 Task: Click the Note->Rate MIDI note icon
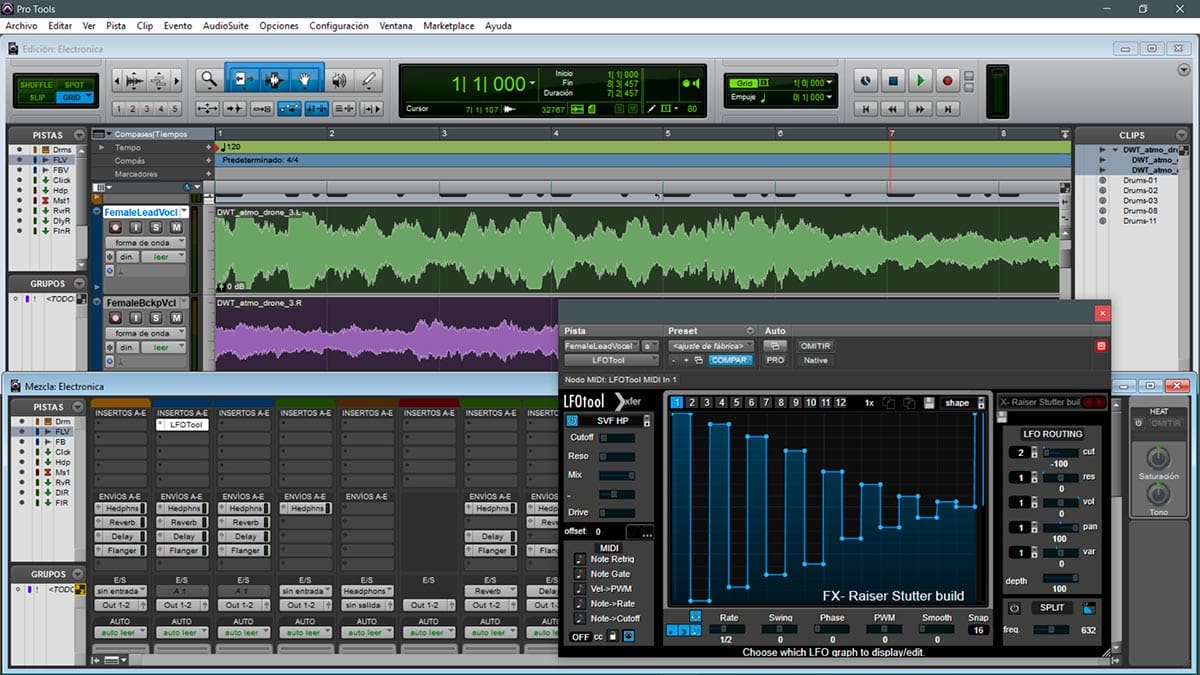(x=580, y=604)
